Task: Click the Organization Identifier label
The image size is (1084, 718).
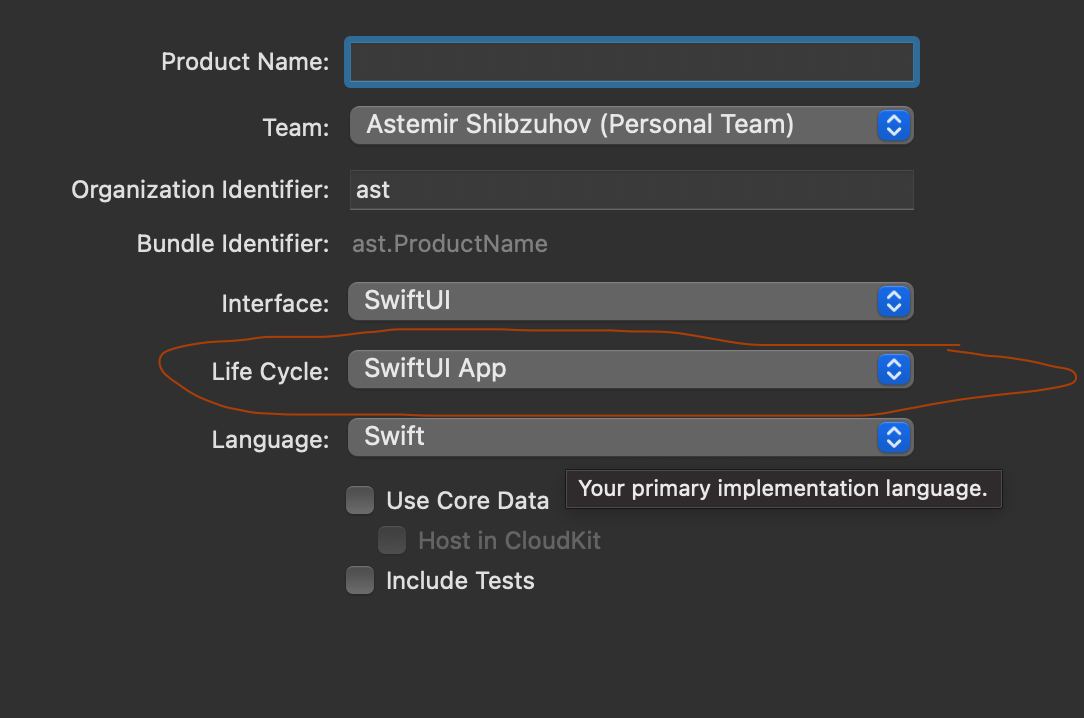Action: (x=200, y=189)
